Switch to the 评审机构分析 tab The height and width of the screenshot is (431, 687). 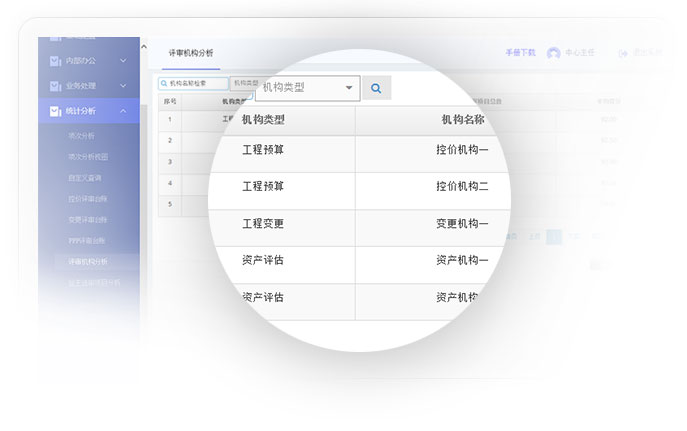coord(191,53)
